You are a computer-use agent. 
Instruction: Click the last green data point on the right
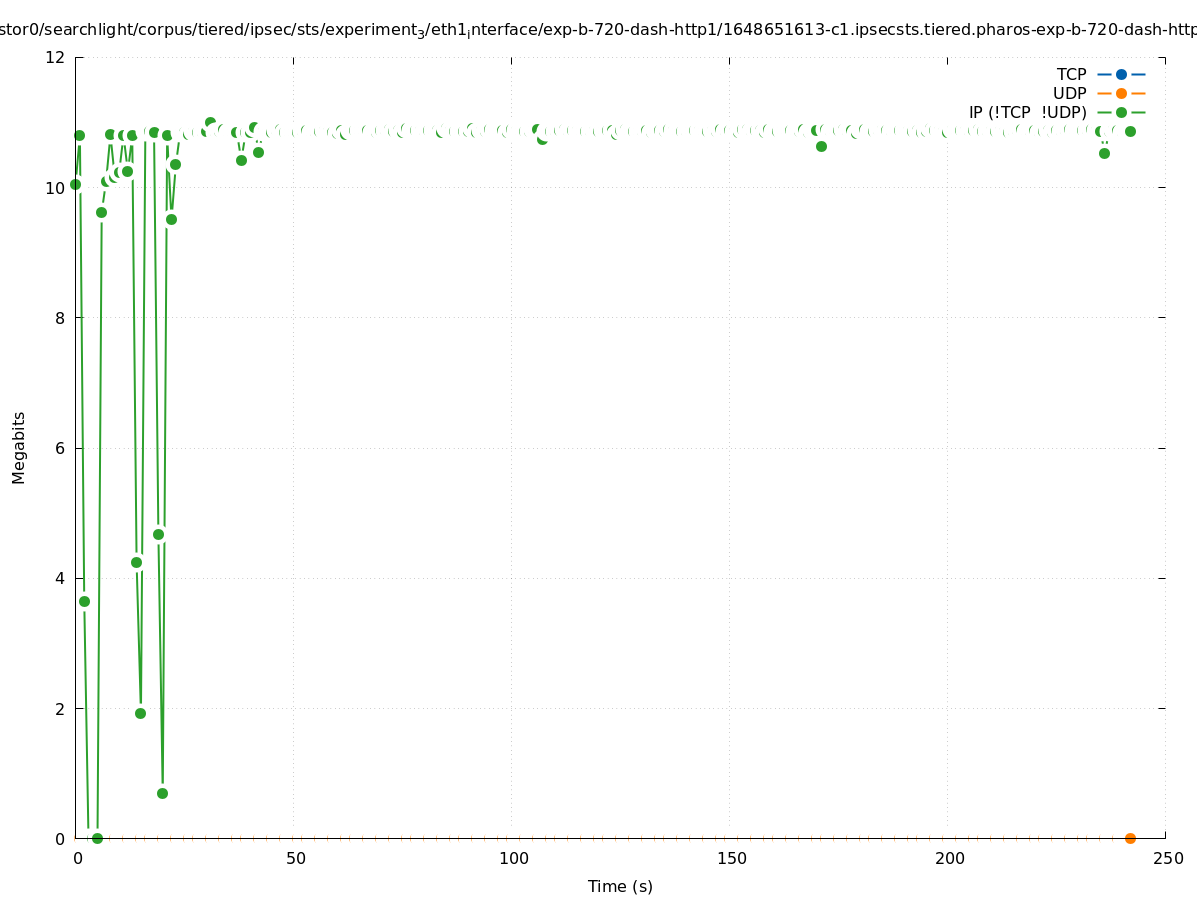pos(1130,131)
